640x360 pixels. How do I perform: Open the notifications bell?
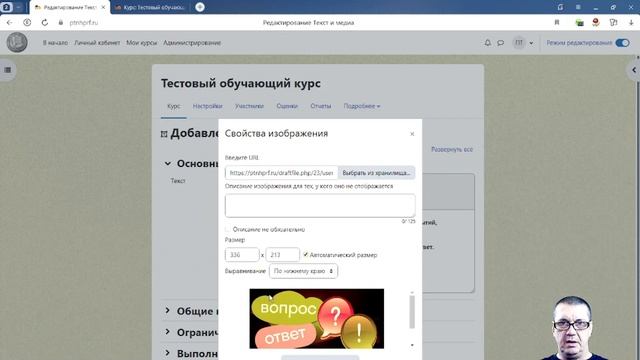click(x=488, y=42)
